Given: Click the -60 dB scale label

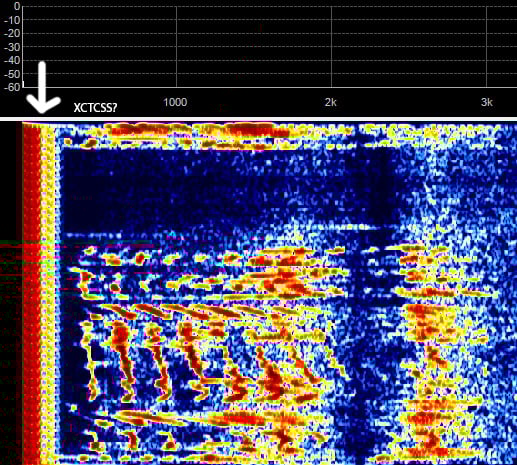Looking at the screenshot, I should click(12, 87).
